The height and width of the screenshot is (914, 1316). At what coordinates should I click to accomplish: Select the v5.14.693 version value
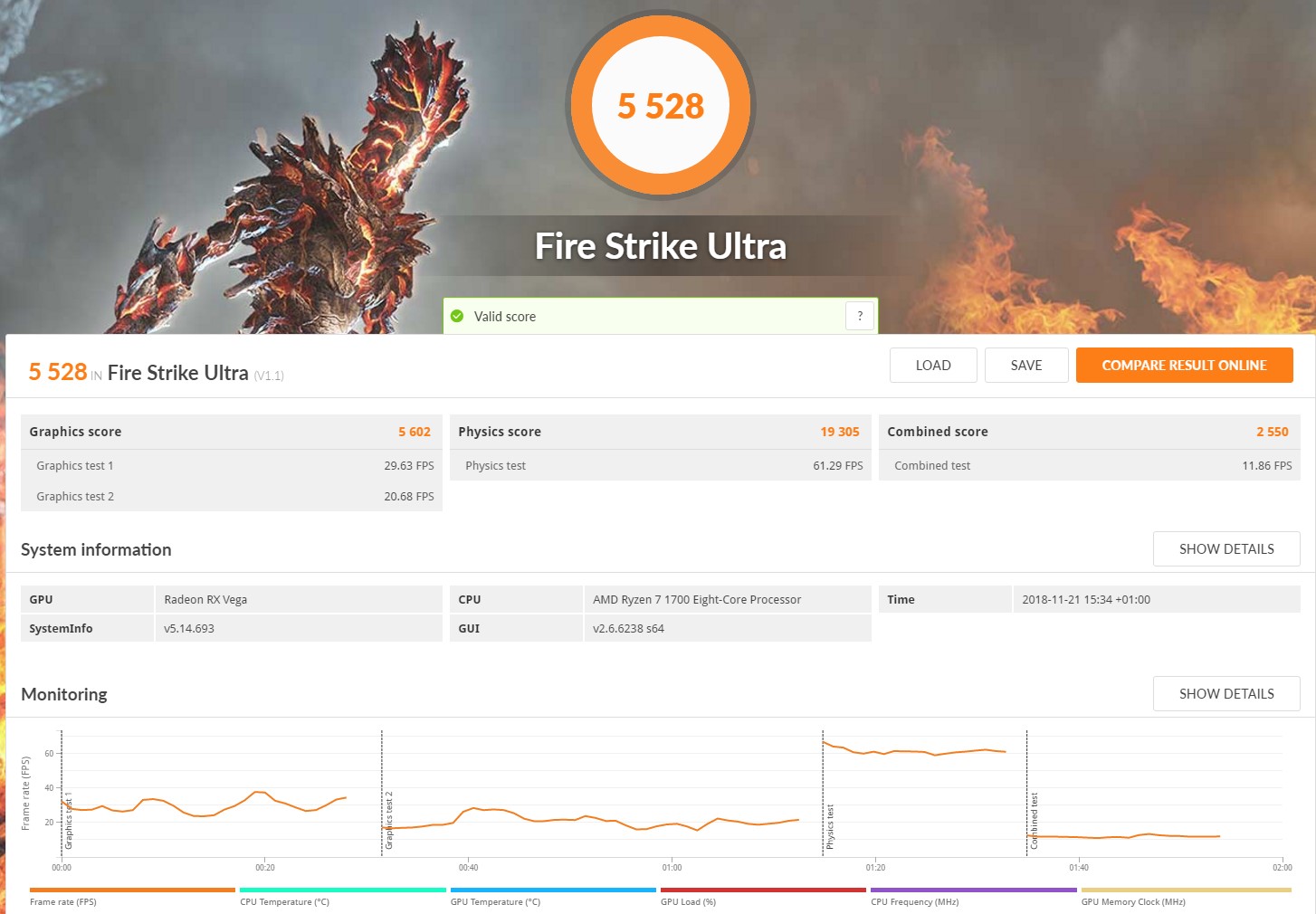click(x=189, y=628)
